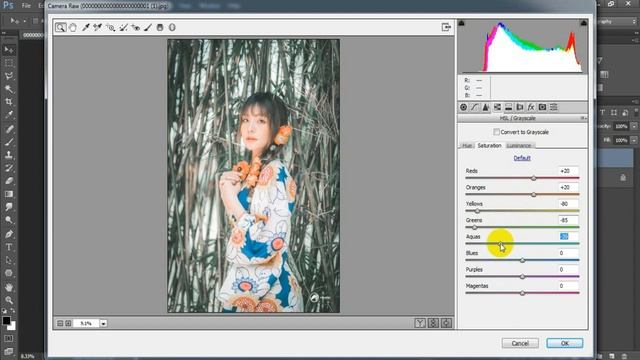Viewport: 640px width, 360px height.
Task: Click the Yellows saturation slider handle
Action: 477,211
